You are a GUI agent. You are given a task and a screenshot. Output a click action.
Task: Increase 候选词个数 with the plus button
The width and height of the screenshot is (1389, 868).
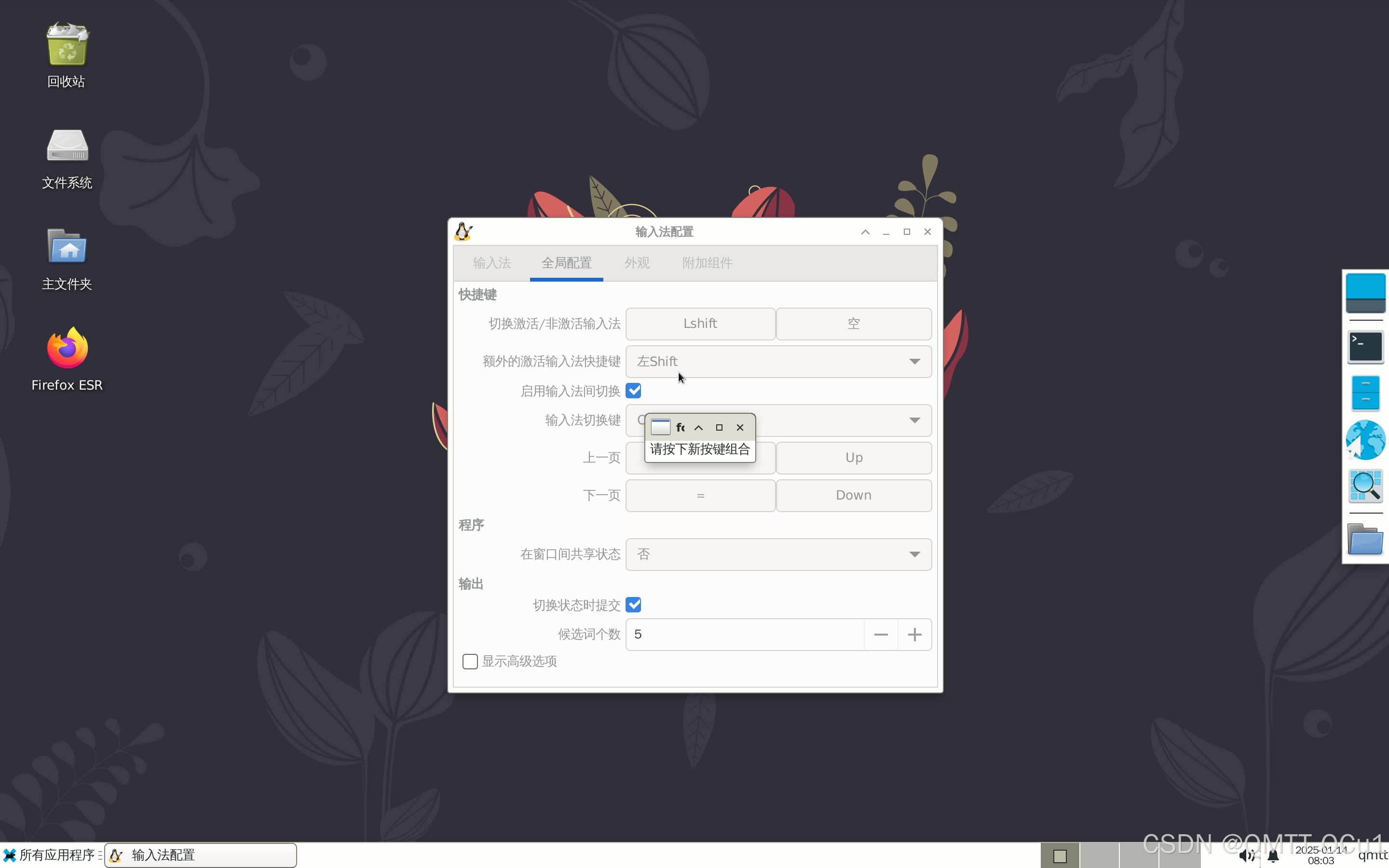coord(914,634)
